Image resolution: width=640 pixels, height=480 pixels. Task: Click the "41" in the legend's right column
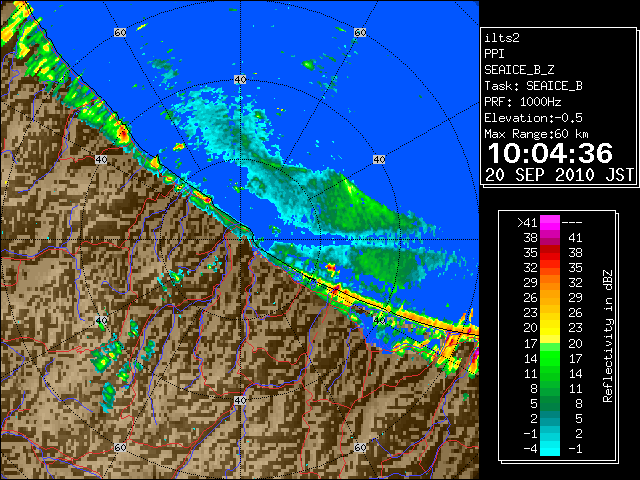pyautogui.click(x=575, y=238)
